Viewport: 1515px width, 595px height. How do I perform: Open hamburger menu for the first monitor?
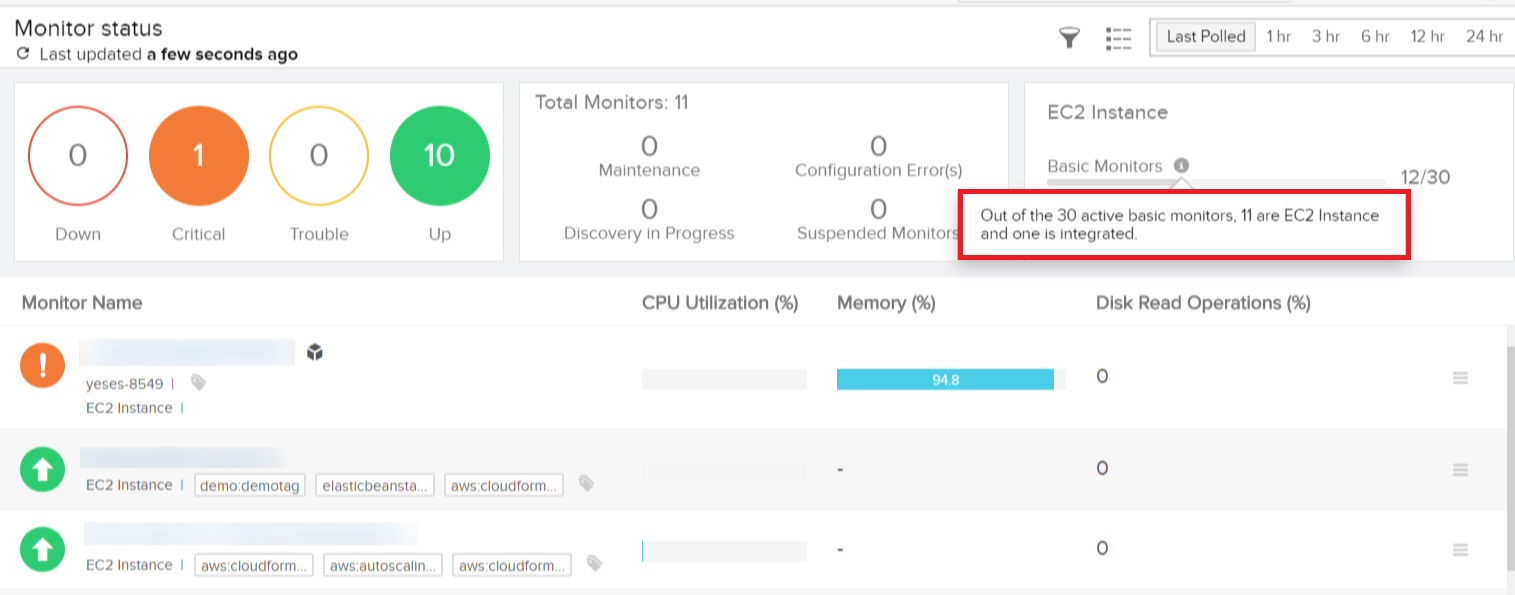click(x=1460, y=378)
